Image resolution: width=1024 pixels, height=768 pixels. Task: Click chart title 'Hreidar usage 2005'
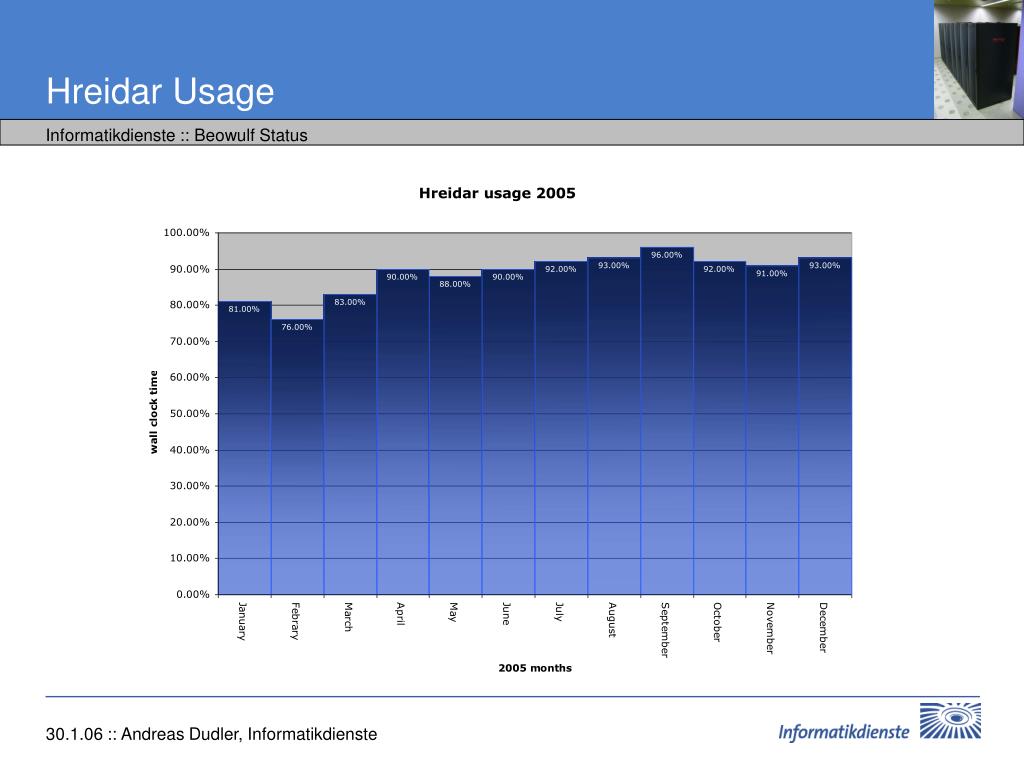(497, 193)
